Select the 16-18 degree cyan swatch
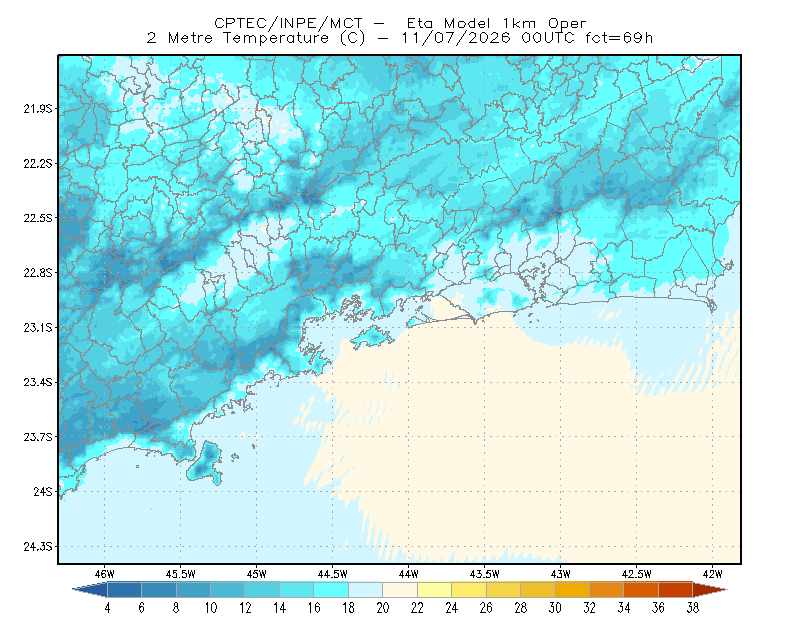 click(x=331, y=590)
